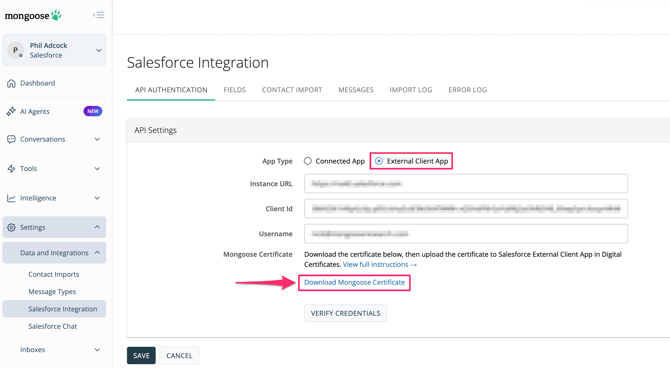Open the Messages tab

(356, 90)
